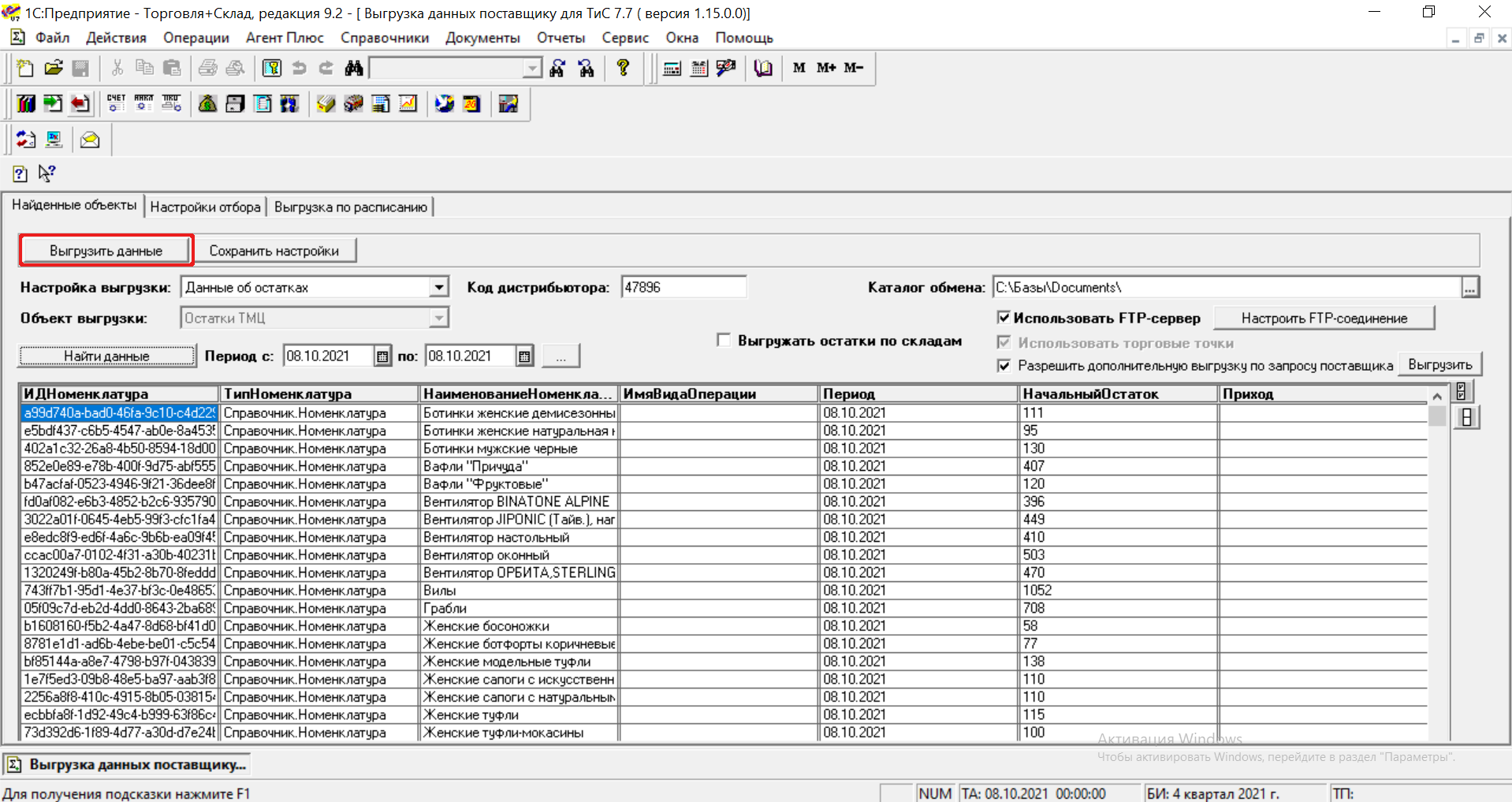Expand the 'Настройка выгрузки' dropdown
The height and width of the screenshot is (802, 1512).
[439, 288]
